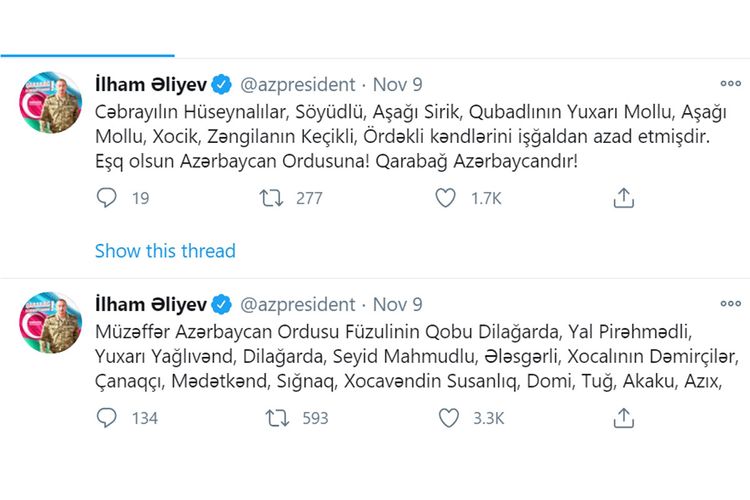This screenshot has height=500, width=750.
Task: Open the more options menu on second tweet
Action: [731, 303]
